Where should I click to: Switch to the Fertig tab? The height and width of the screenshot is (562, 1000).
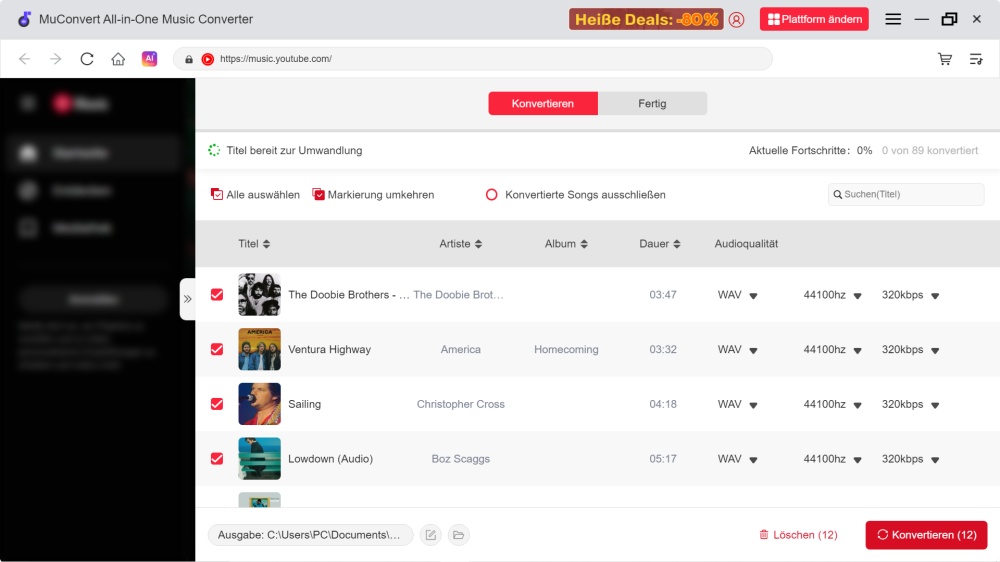652,103
